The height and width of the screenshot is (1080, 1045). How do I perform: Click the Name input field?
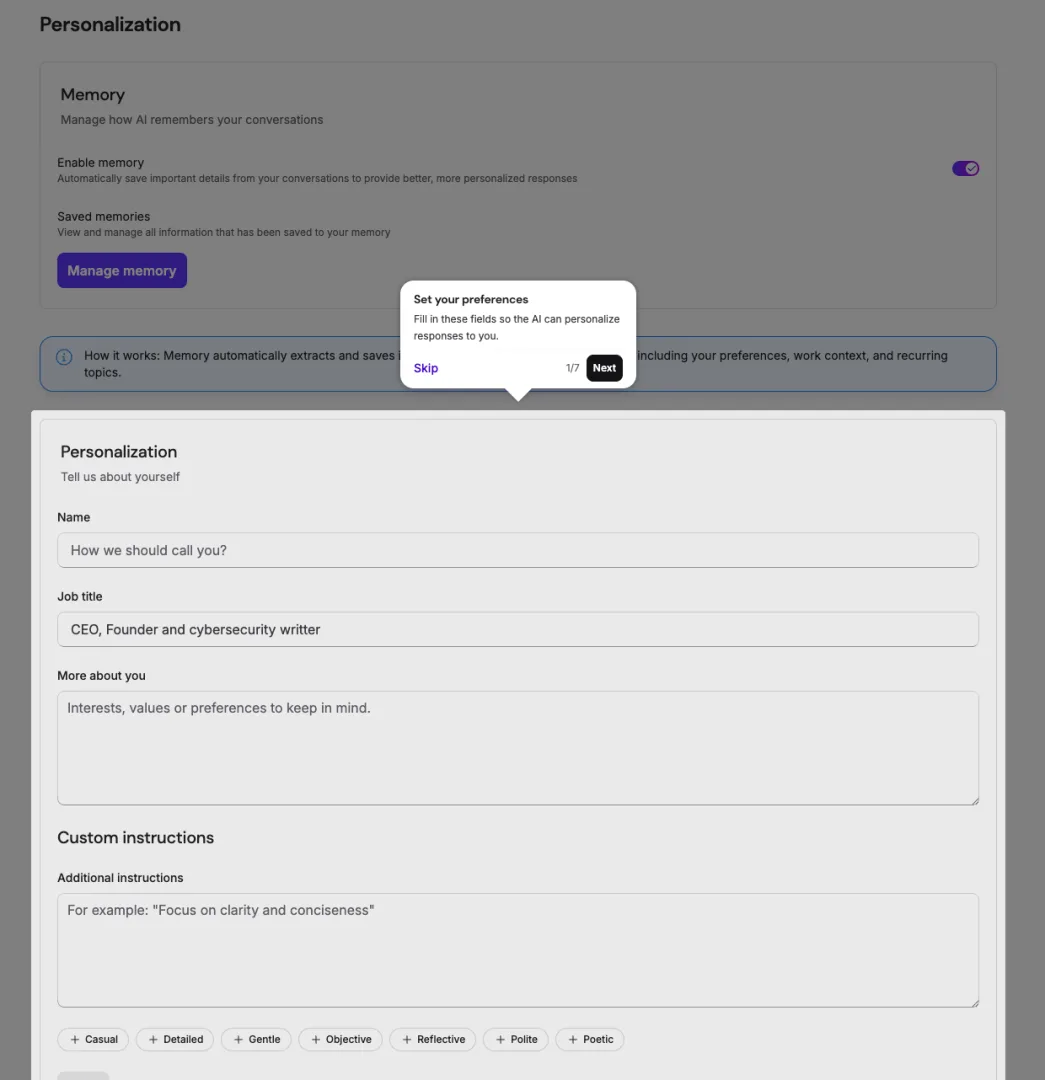tap(517, 549)
